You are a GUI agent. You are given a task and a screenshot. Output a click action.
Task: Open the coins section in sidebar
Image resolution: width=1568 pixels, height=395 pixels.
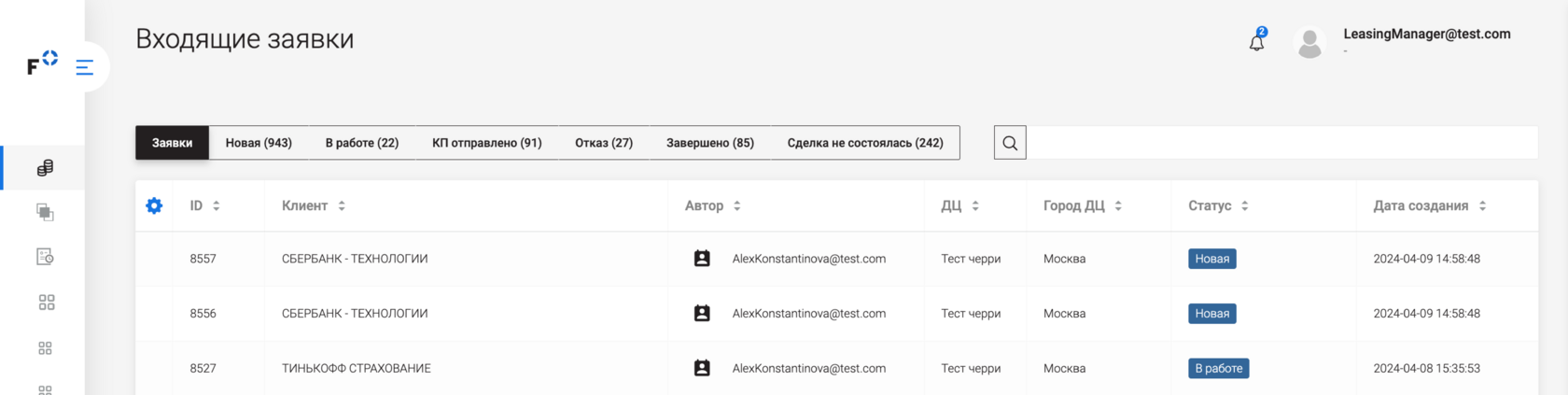pos(45,168)
